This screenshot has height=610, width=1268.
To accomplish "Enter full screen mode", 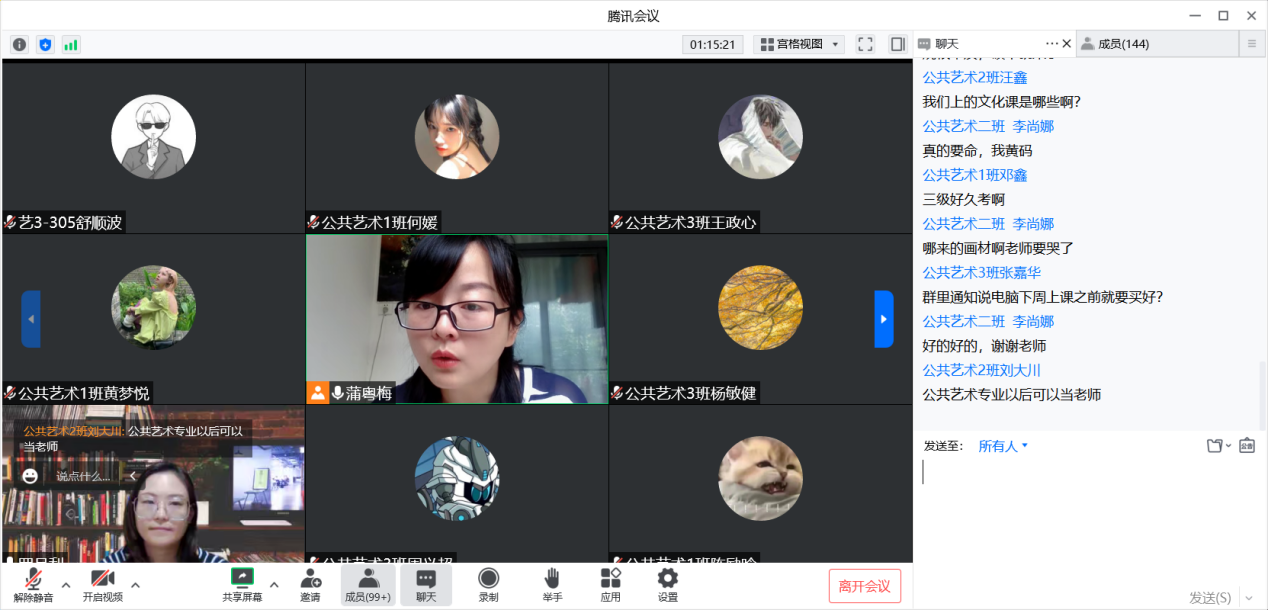I will 865,44.
